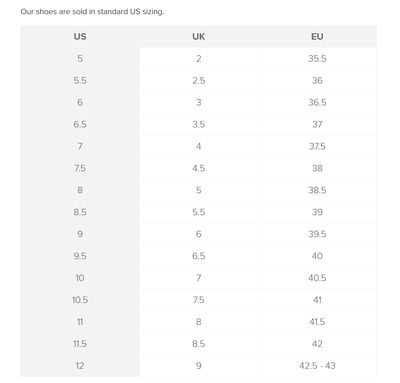Click US size 12 cell
Image resolution: width=400 pixels, height=383 pixels.
click(x=80, y=366)
